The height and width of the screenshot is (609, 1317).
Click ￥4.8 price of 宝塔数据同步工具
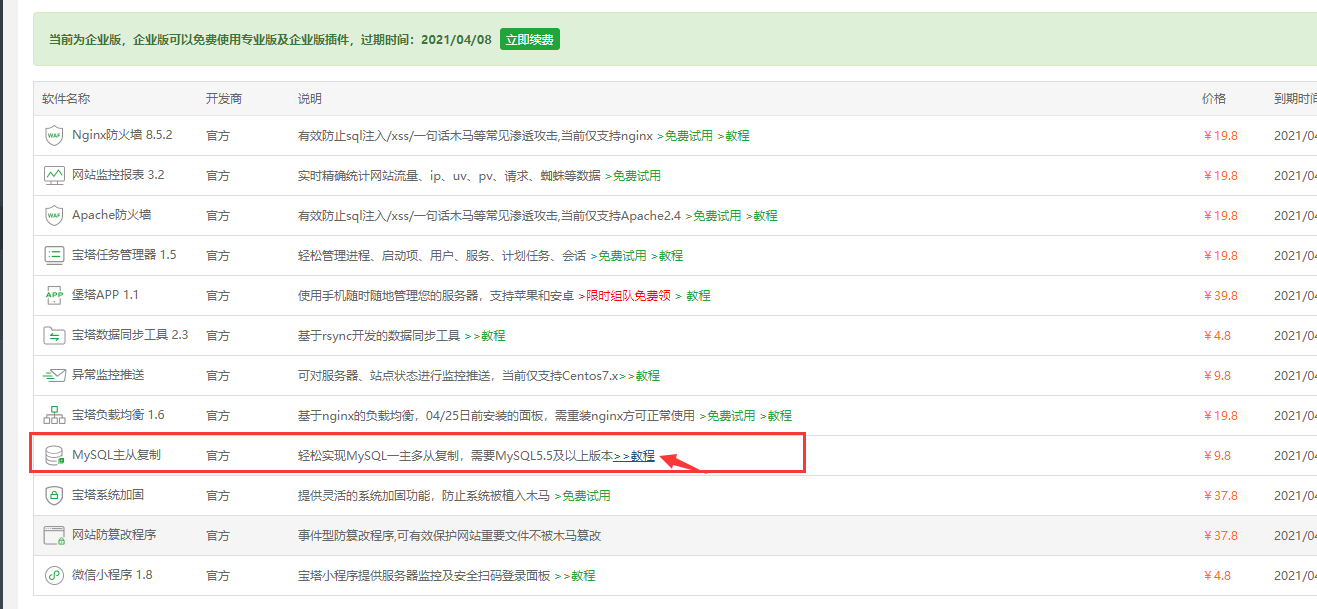tap(1217, 335)
